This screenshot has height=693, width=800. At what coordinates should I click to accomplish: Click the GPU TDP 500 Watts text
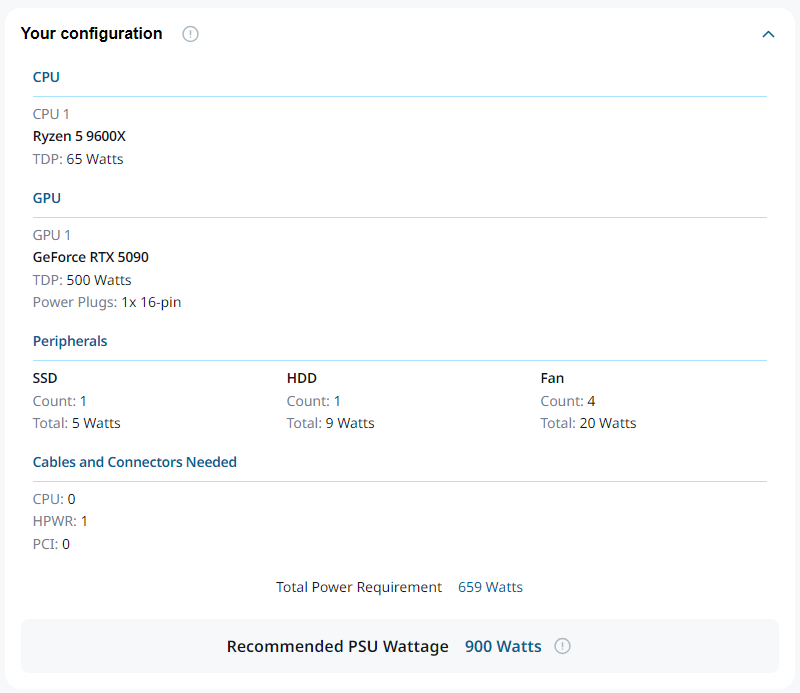[x=82, y=280]
